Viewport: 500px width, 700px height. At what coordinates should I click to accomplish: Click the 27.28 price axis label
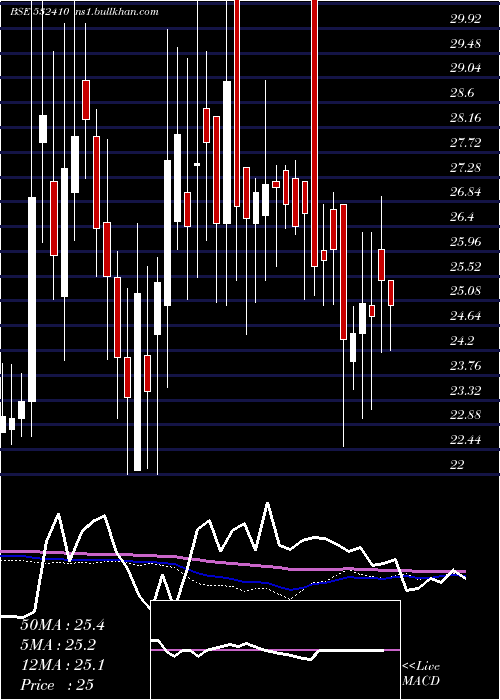tap(465, 168)
